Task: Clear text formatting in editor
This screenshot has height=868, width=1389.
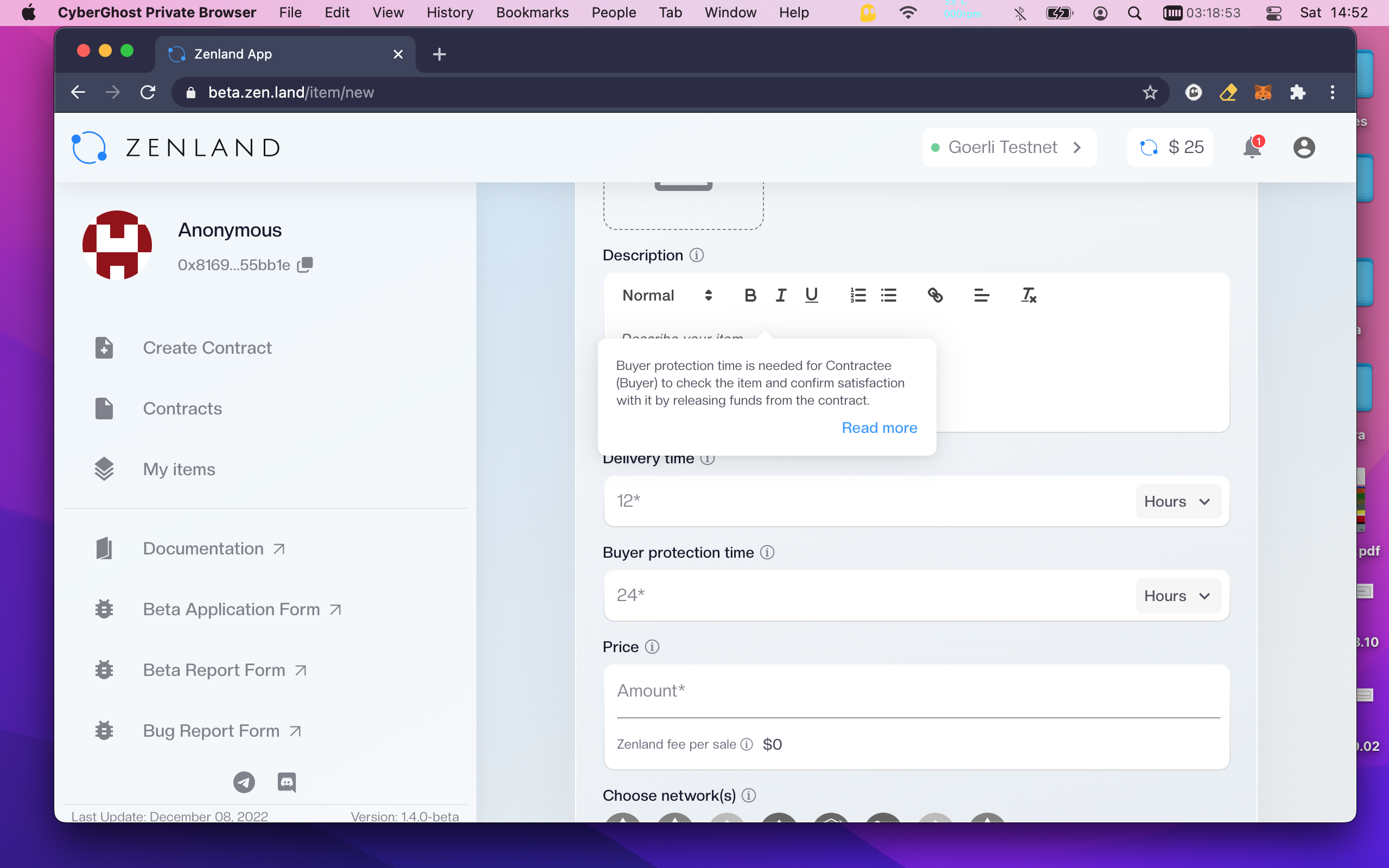Action: (1028, 295)
